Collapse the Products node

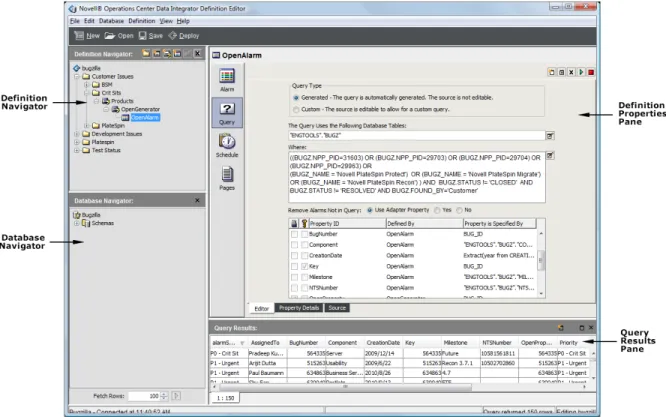point(96,101)
